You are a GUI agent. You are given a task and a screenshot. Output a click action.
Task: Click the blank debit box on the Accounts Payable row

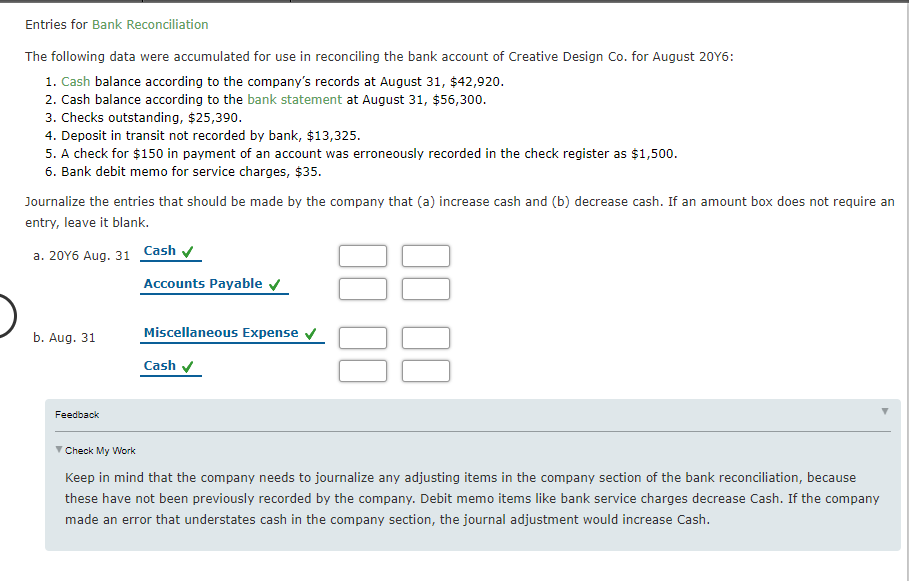(x=362, y=288)
